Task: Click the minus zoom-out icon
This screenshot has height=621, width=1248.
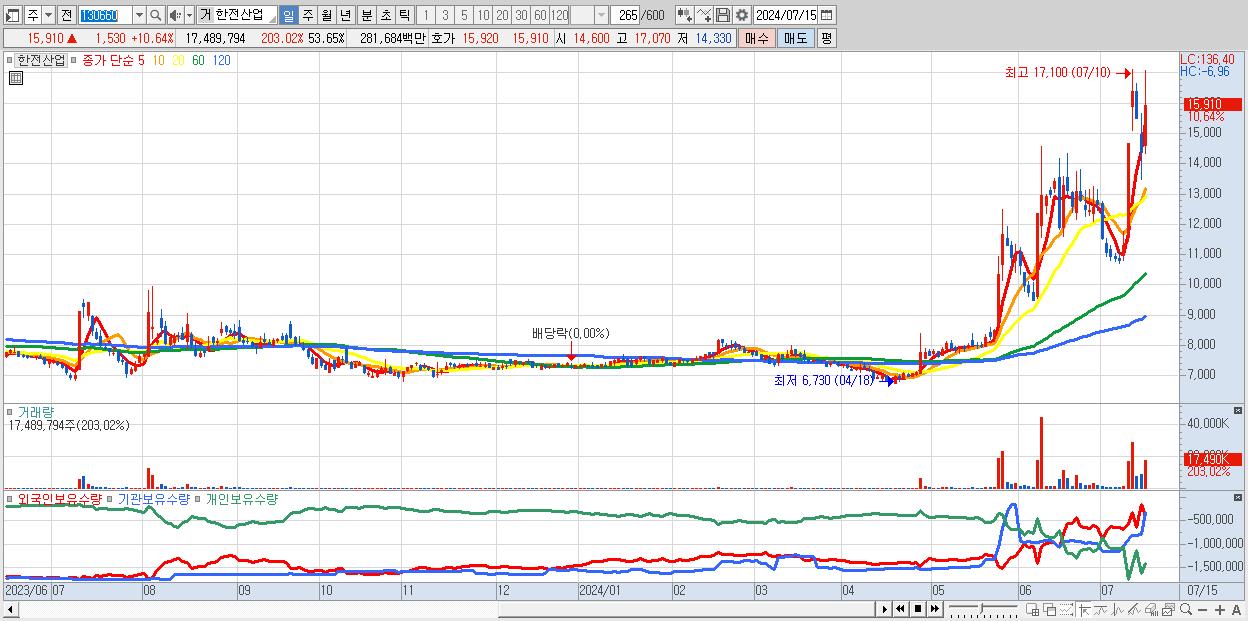Action: [x=1202, y=609]
